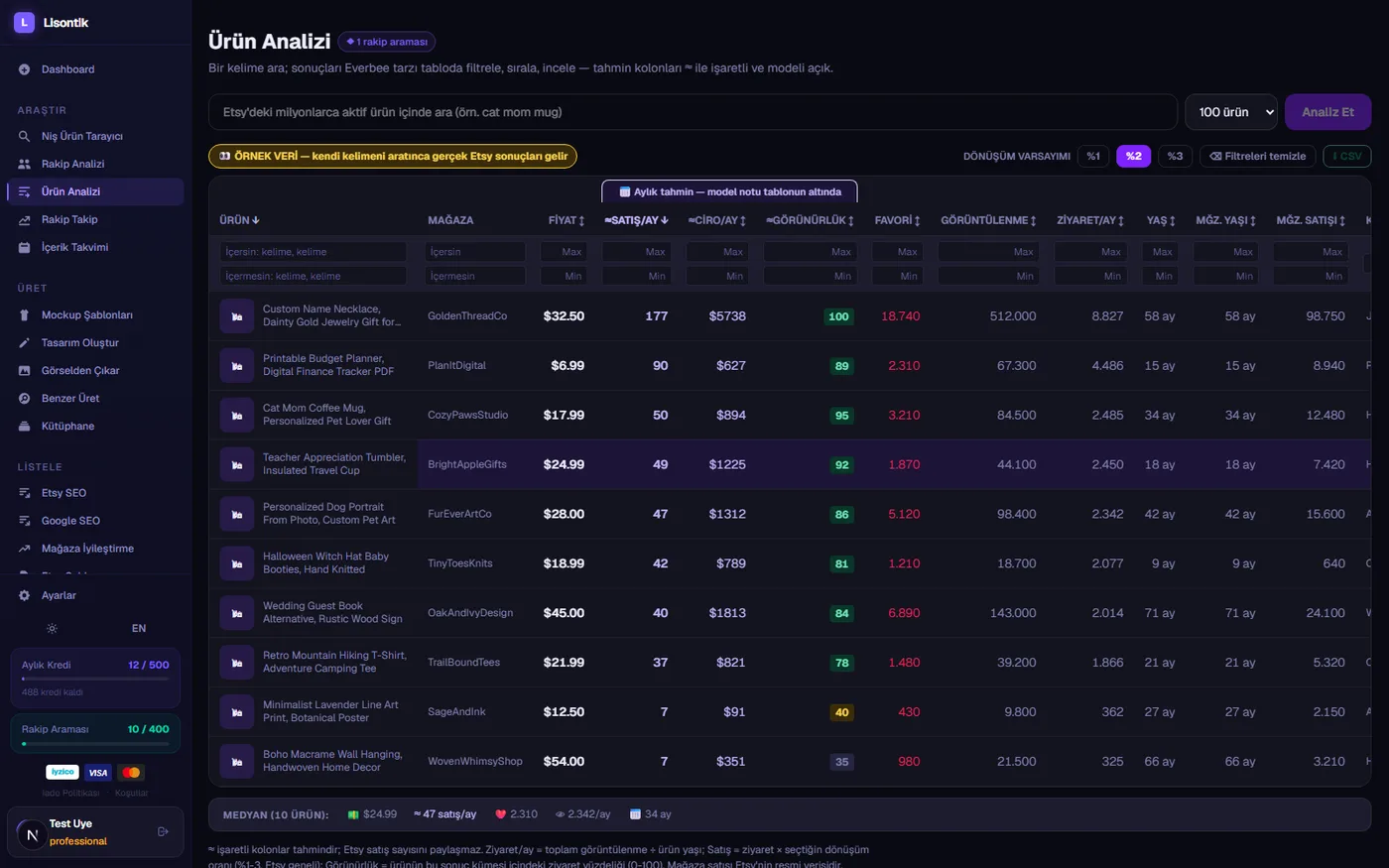Screen dimensions: 1389x868
Task: Click the VISA card badge
Action: 97,772
